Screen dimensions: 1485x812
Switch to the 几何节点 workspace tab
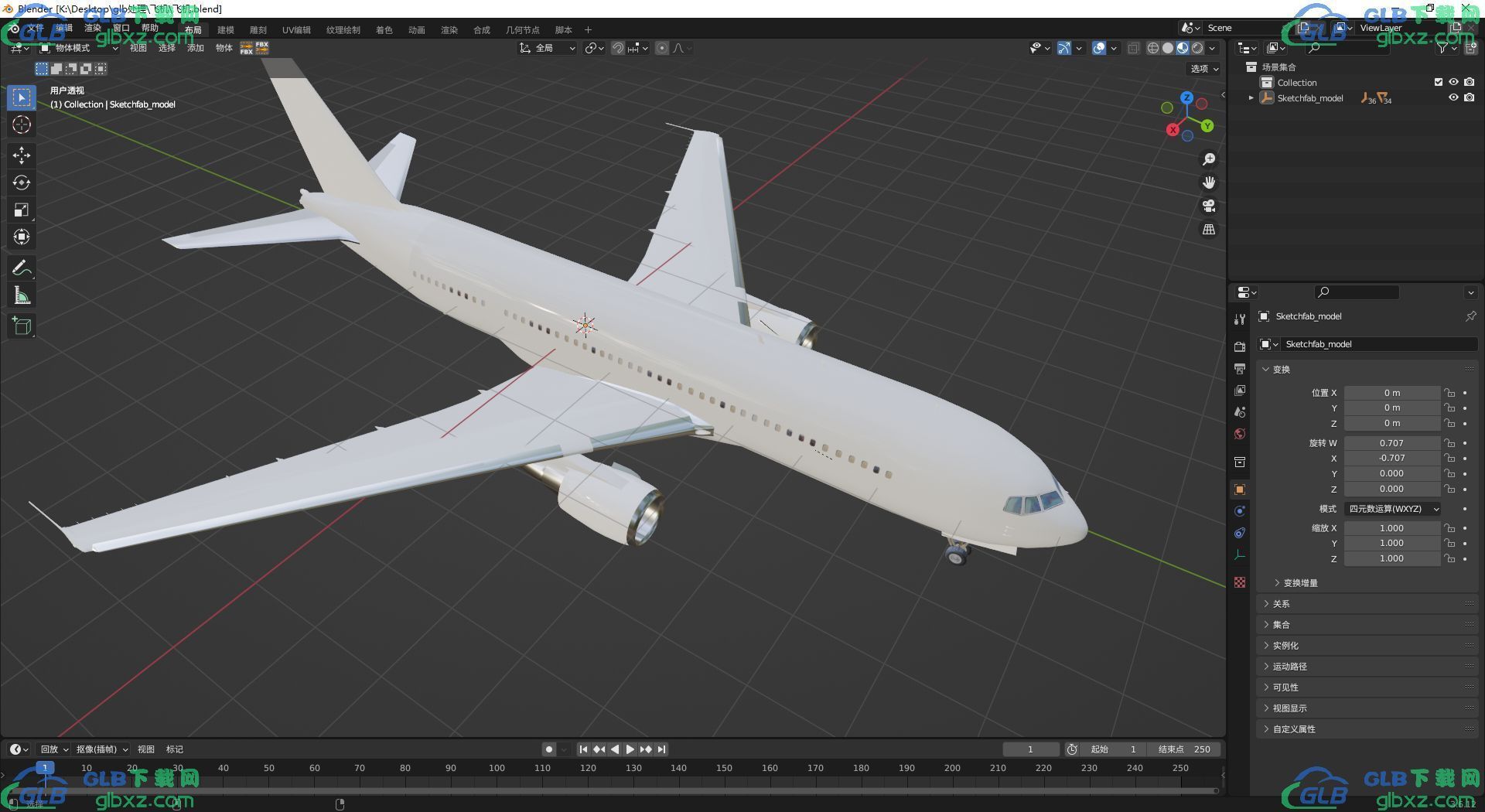[x=522, y=30]
